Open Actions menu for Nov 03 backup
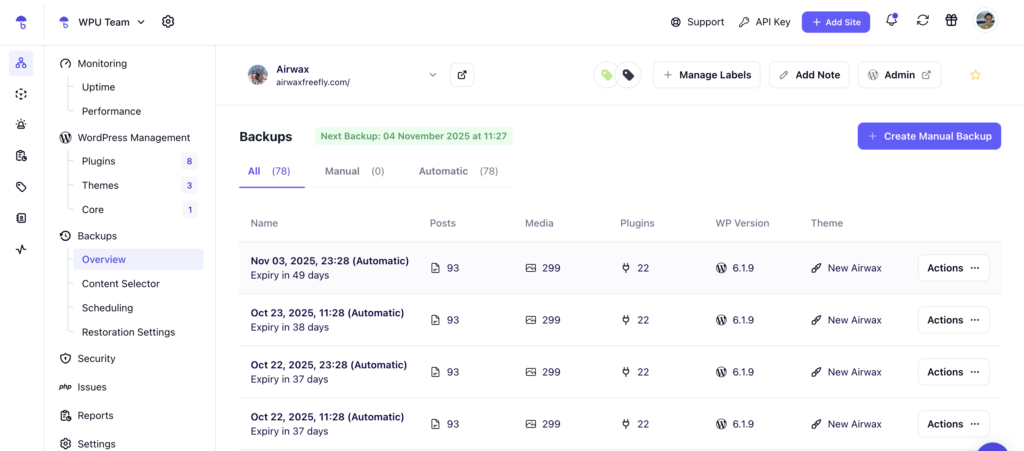Viewport: 1024px width, 451px height. pyautogui.click(x=953, y=268)
